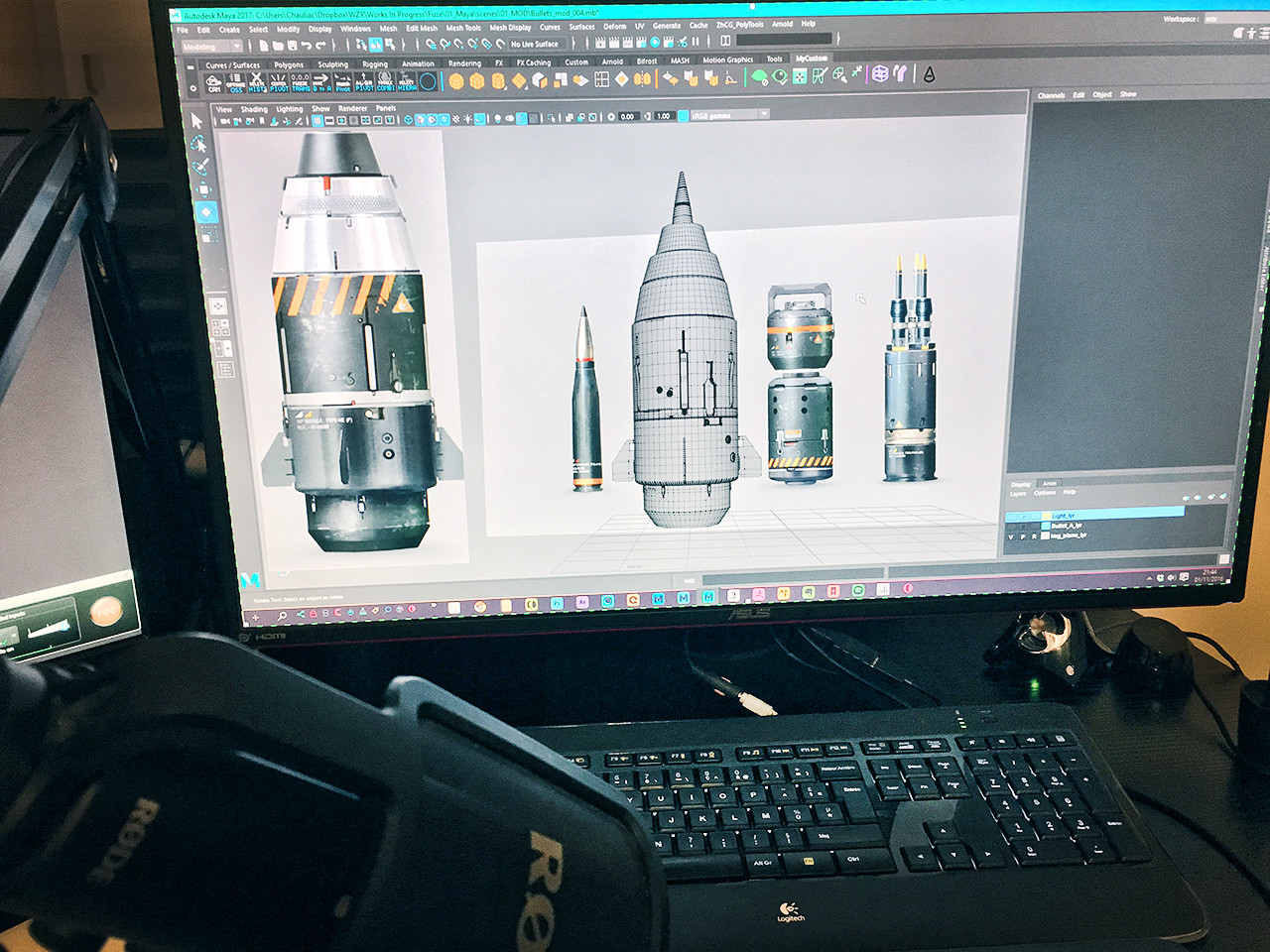Click the black cone icon on MyCustom shelf

pyautogui.click(x=929, y=74)
